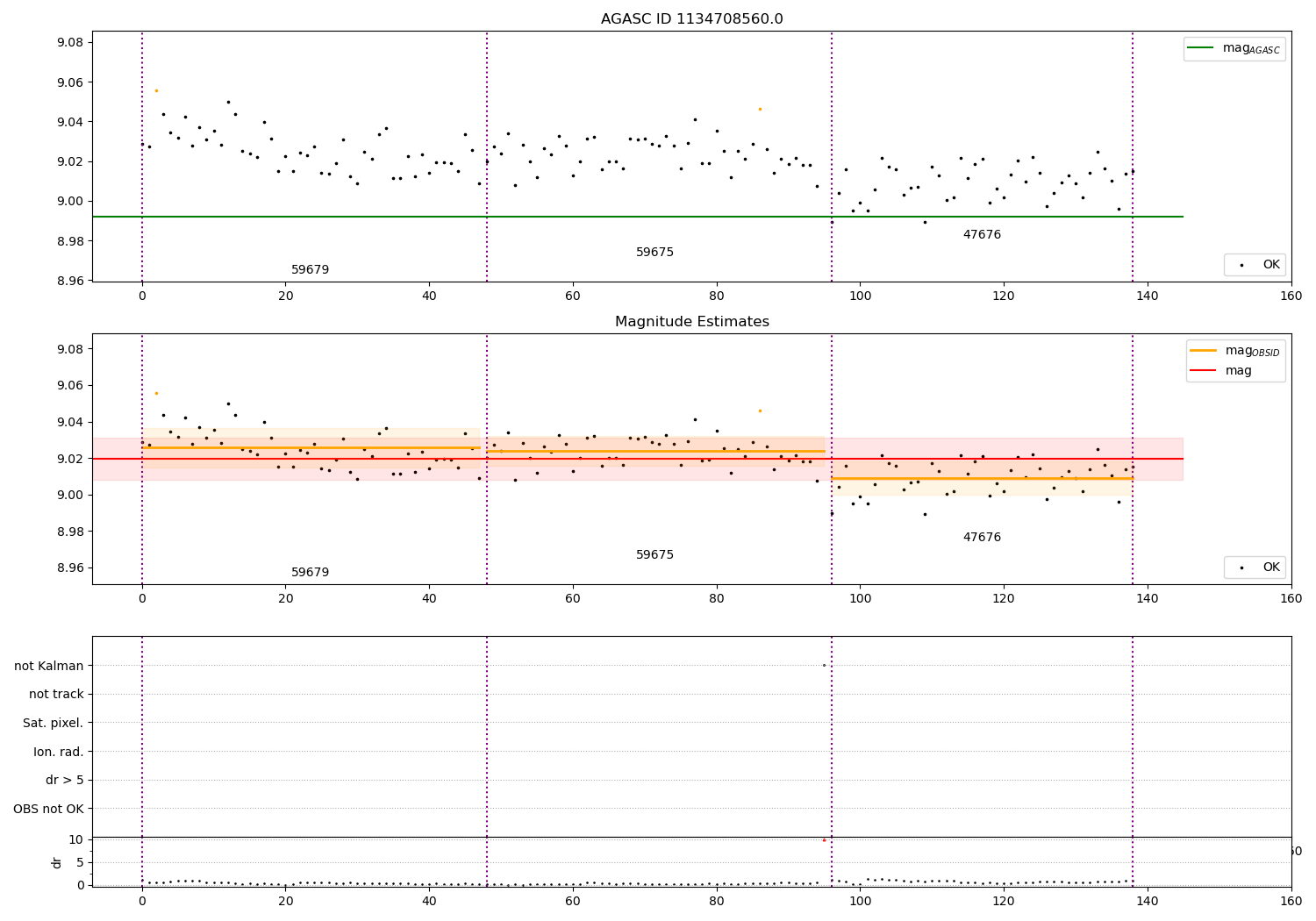Click the 'Ion. rad.' row label

[x=59, y=752]
